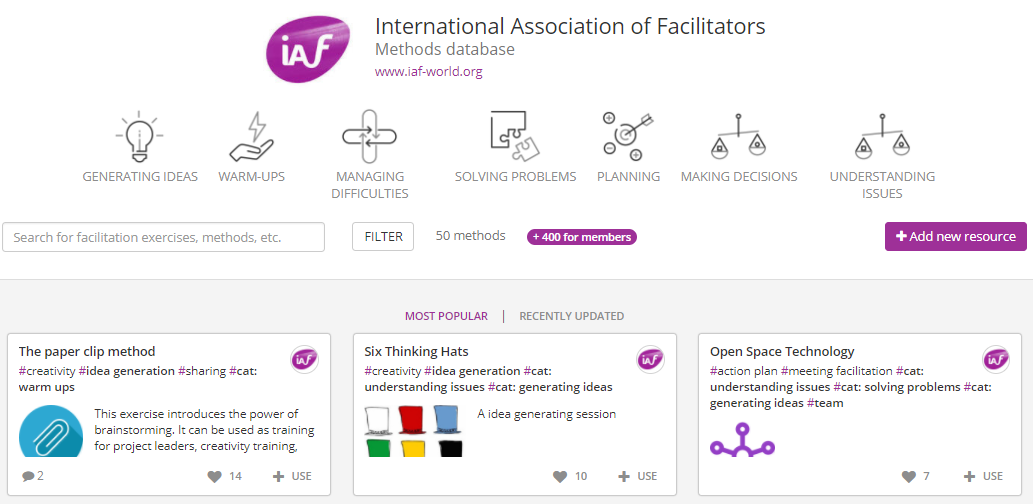
Task: Open comments on the paper clip method card
Action: [x=32, y=476]
